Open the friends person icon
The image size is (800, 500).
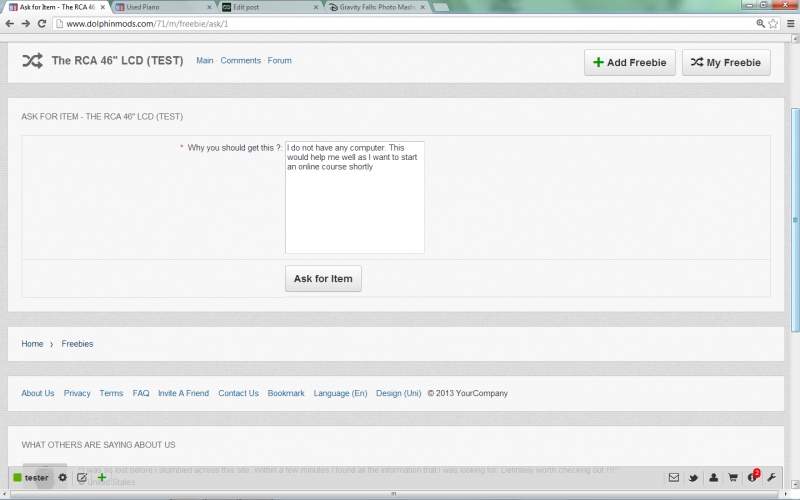713,478
